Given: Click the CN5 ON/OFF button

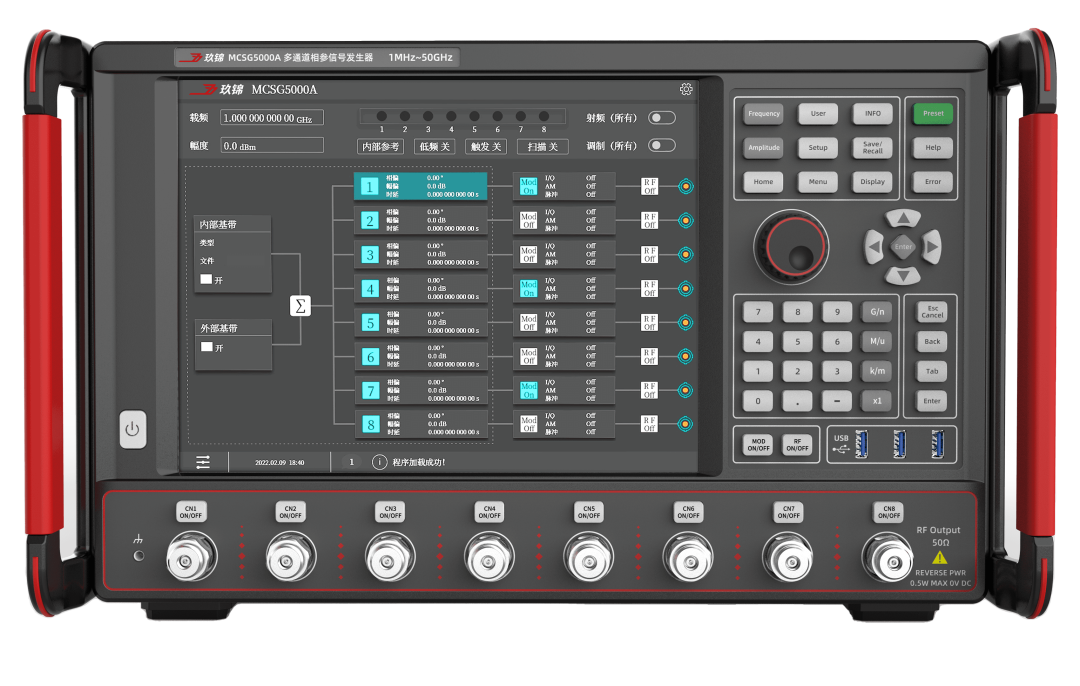Looking at the screenshot, I should (x=589, y=512).
